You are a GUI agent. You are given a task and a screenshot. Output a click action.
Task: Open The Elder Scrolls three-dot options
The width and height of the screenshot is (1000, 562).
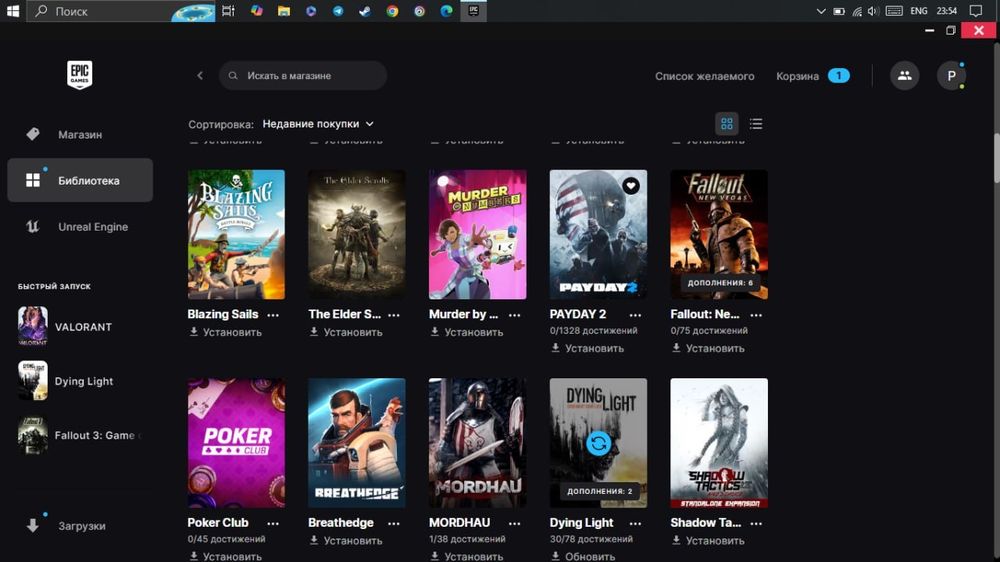pos(393,314)
